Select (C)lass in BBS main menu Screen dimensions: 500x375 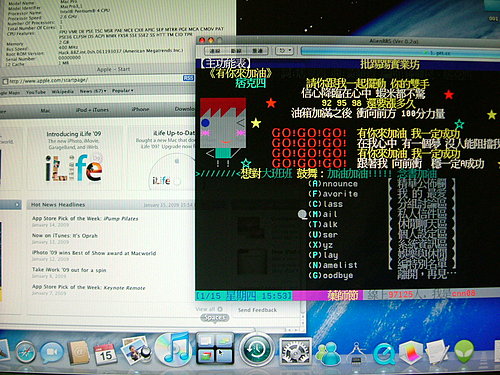tap(325, 204)
